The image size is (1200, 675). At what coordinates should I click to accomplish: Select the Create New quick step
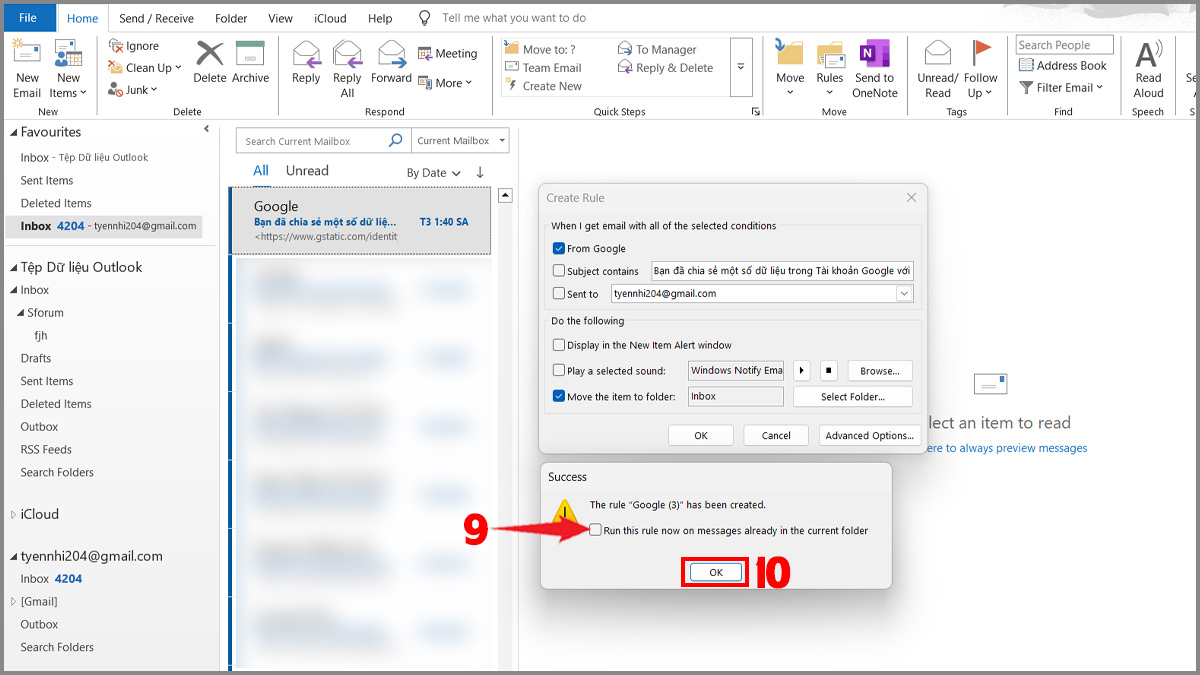click(x=543, y=86)
